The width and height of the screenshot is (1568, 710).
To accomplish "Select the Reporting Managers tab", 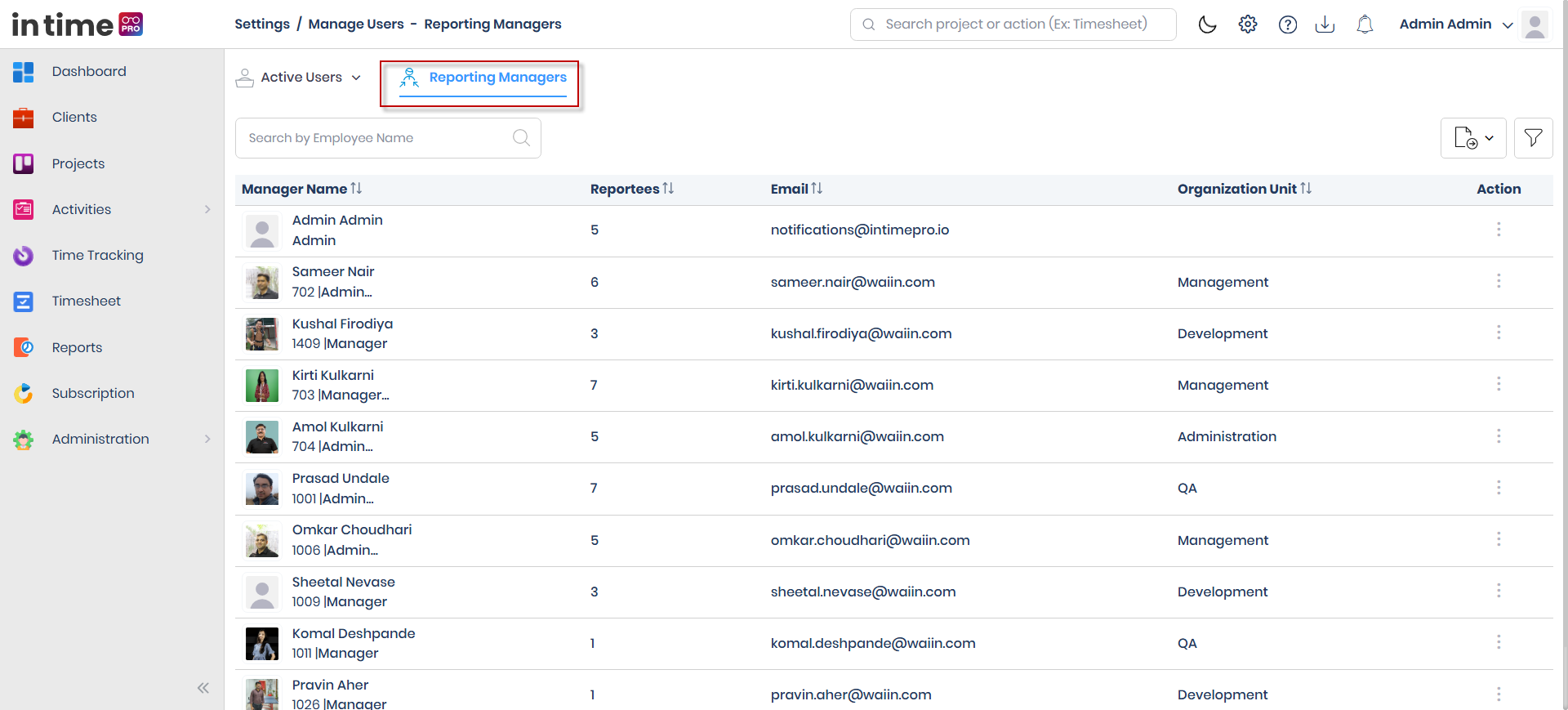I will point(483,78).
